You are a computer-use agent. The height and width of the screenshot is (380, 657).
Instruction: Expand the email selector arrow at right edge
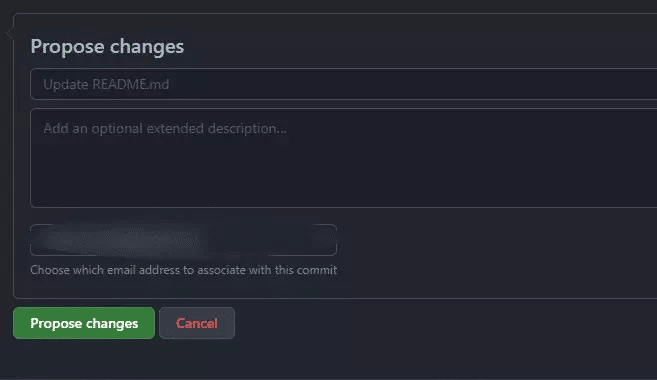(325, 240)
